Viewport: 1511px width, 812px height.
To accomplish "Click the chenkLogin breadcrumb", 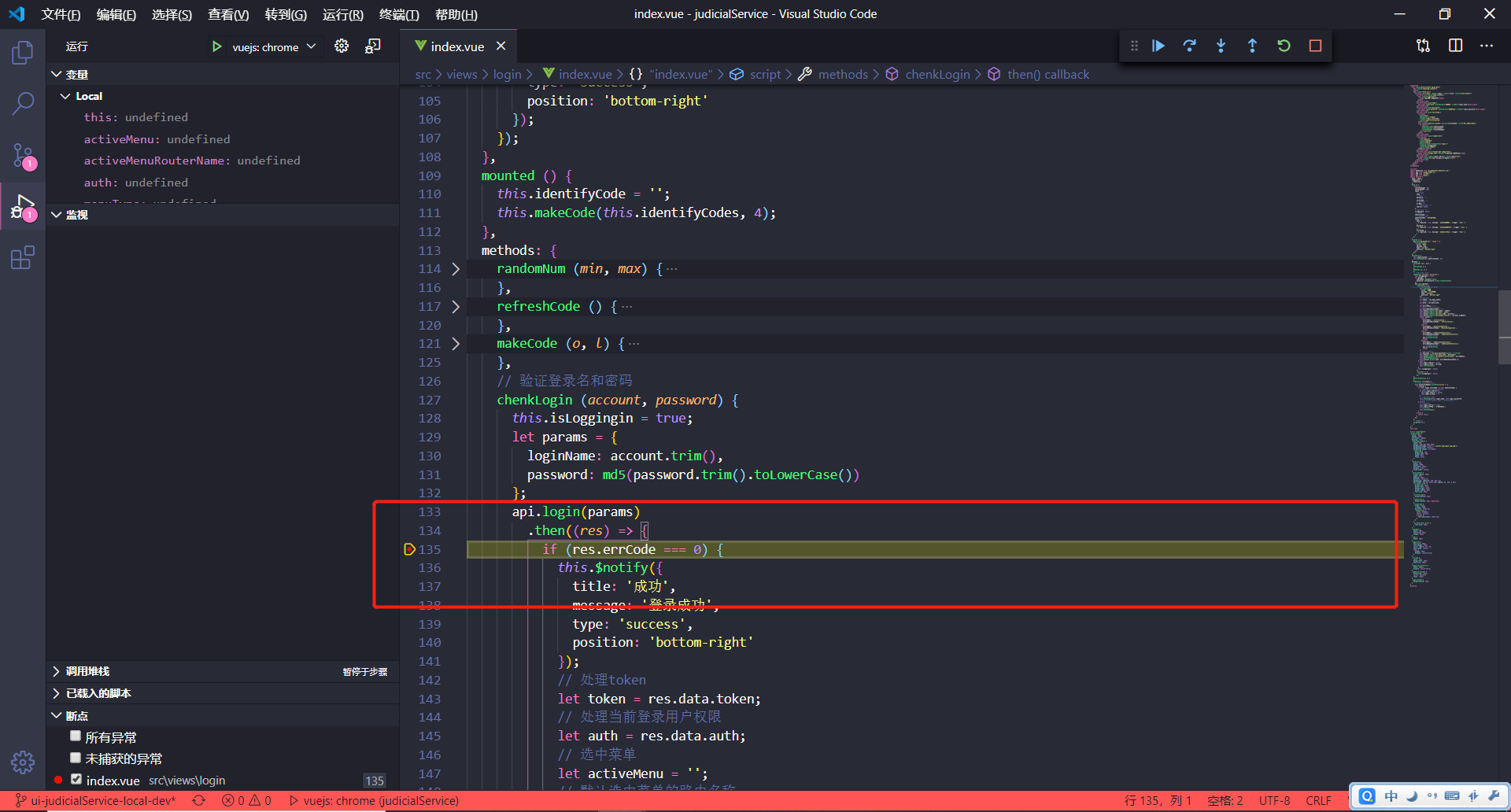I will (x=937, y=75).
